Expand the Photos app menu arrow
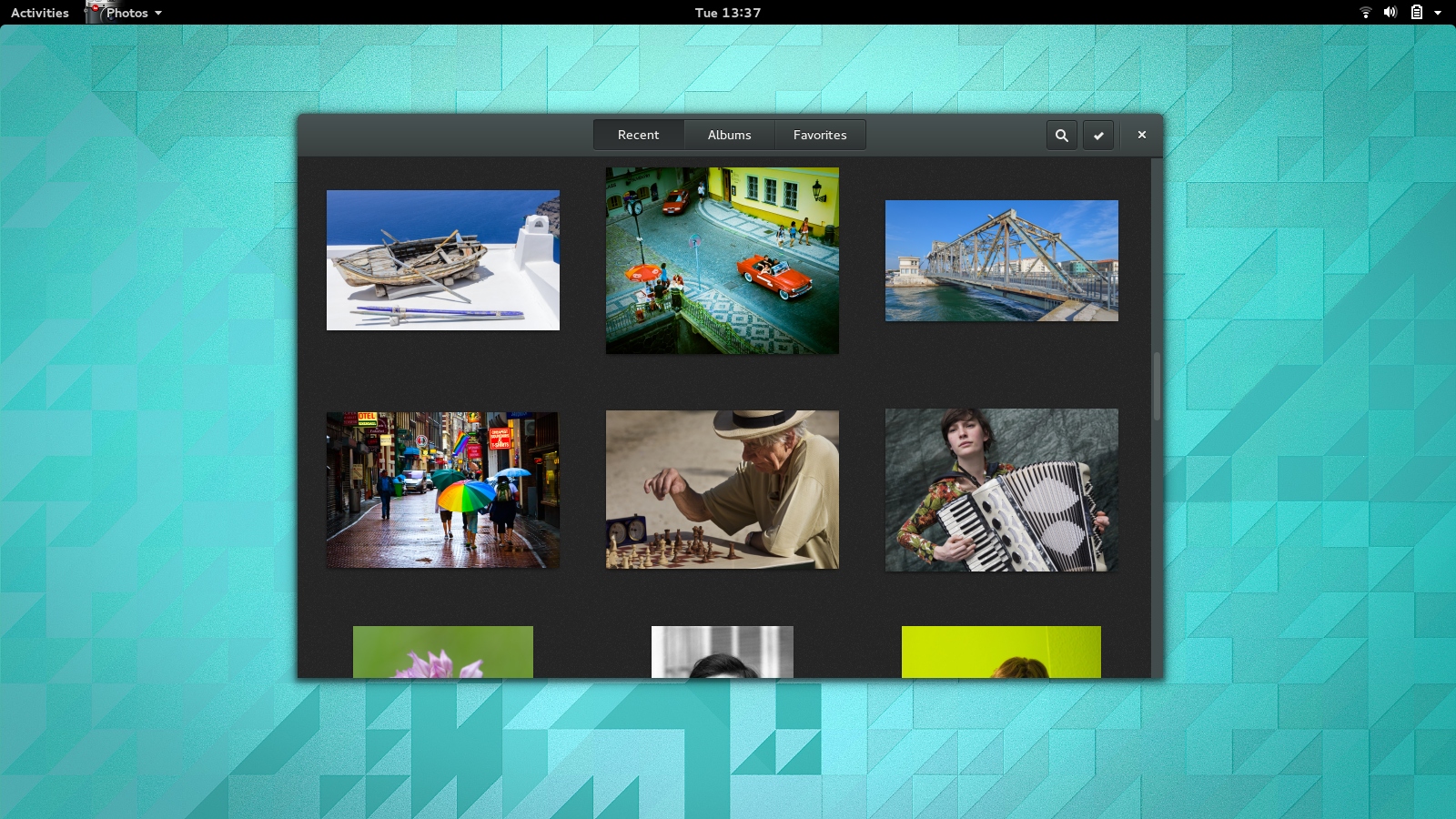This screenshot has width=1456, height=819. 158,13
